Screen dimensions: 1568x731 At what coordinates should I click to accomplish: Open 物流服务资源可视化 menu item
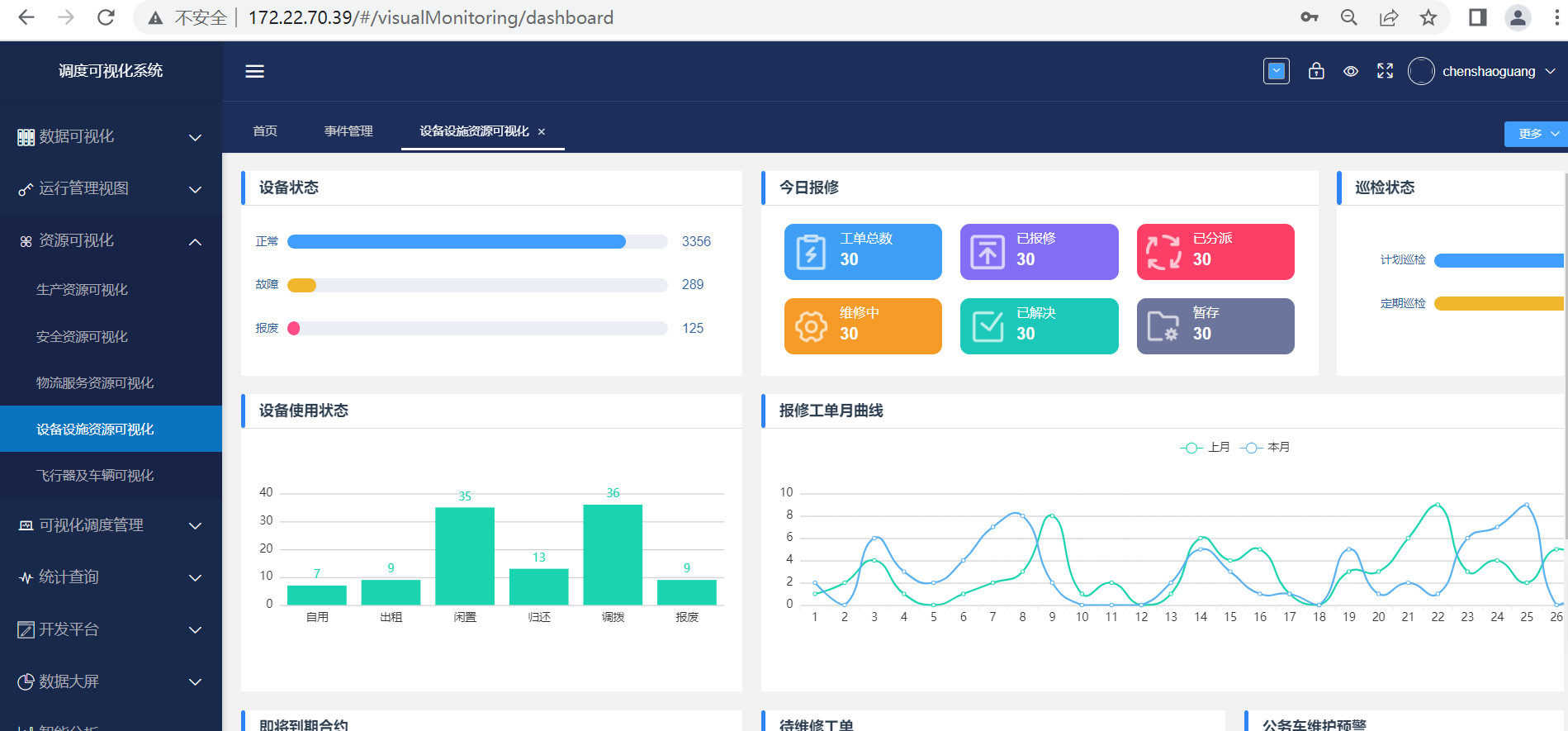pyautogui.click(x=111, y=382)
